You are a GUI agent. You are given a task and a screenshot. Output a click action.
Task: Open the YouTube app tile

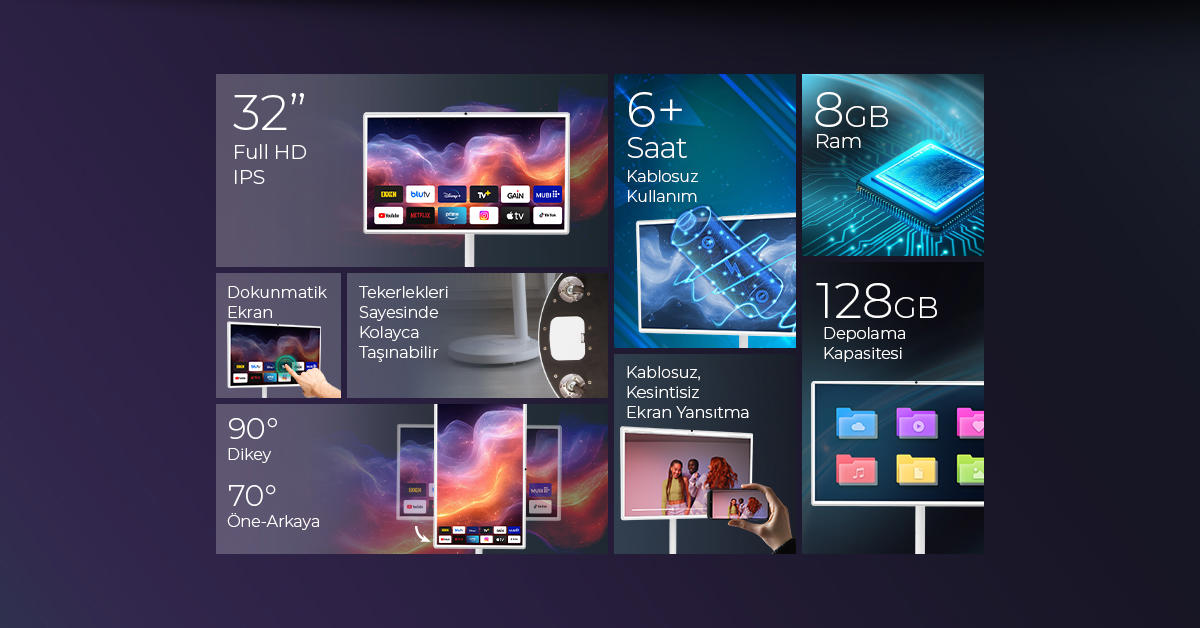coord(389,215)
